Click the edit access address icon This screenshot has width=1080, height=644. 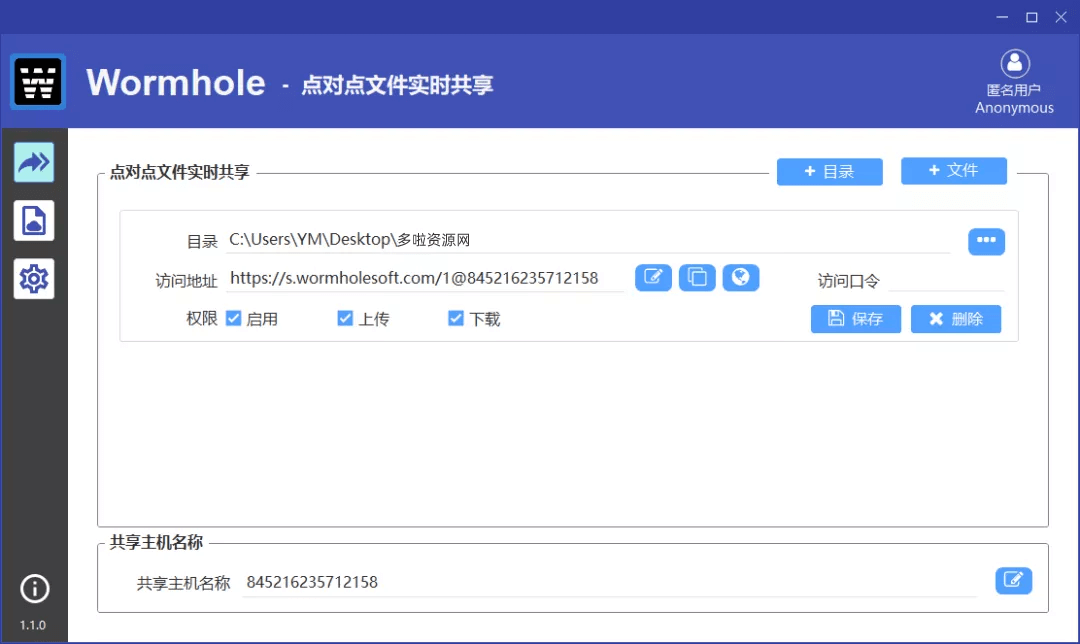pos(653,278)
